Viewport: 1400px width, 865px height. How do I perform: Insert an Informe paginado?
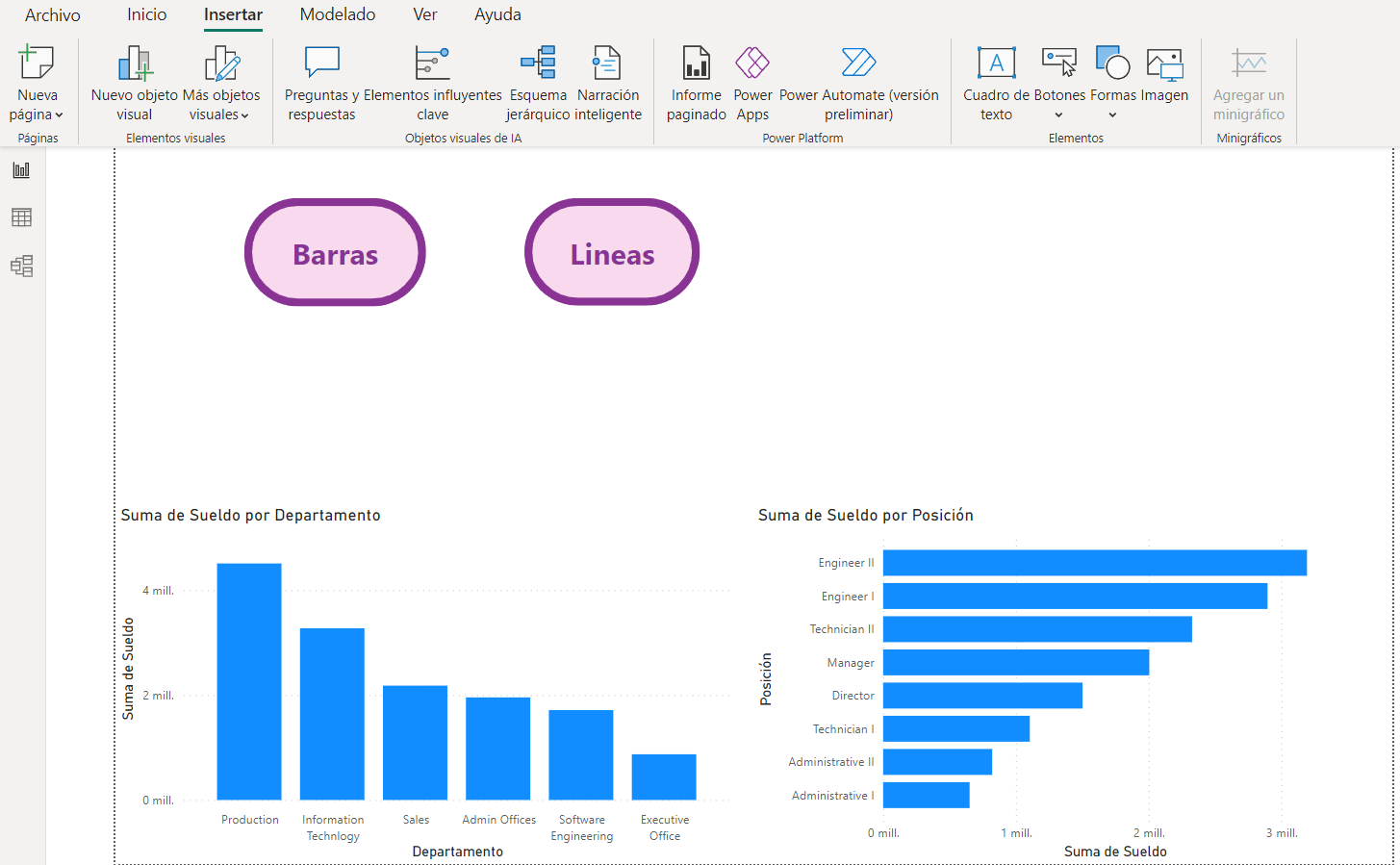(x=696, y=85)
